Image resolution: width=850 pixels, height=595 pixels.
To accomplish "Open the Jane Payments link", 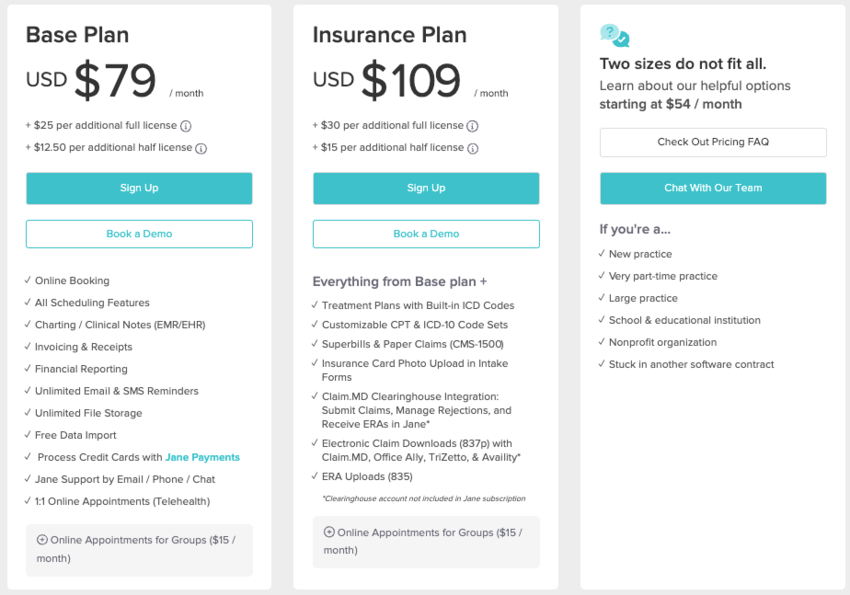I will tap(203, 457).
